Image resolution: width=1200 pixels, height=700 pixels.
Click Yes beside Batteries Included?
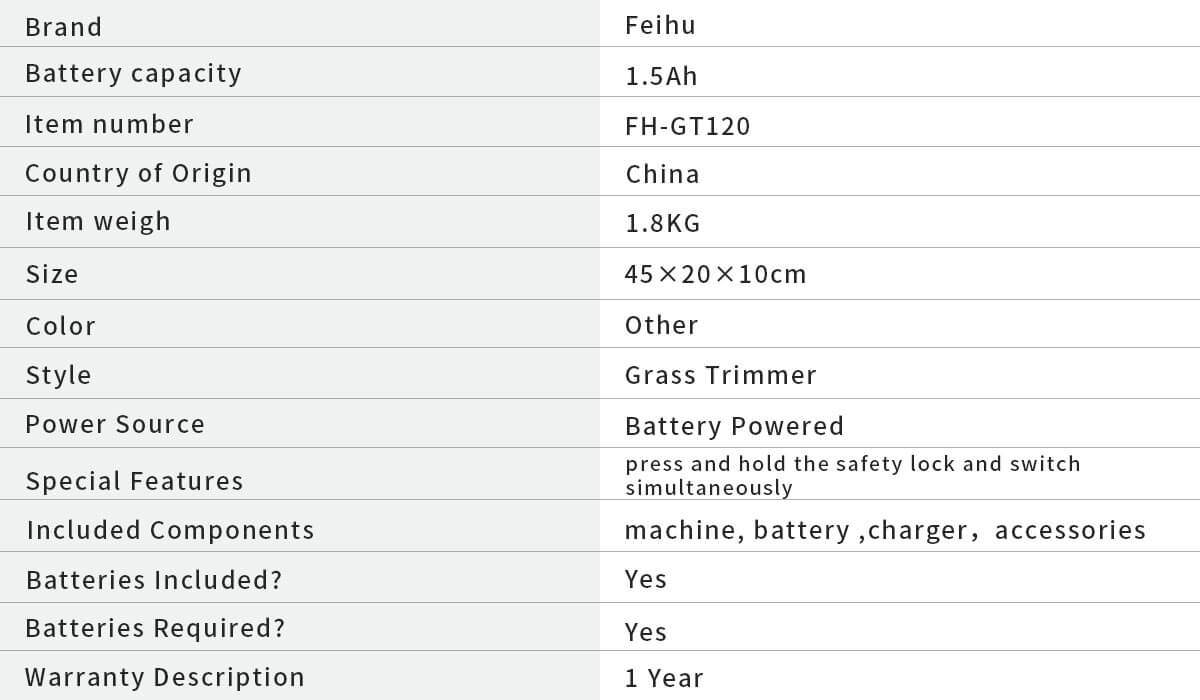coord(646,579)
